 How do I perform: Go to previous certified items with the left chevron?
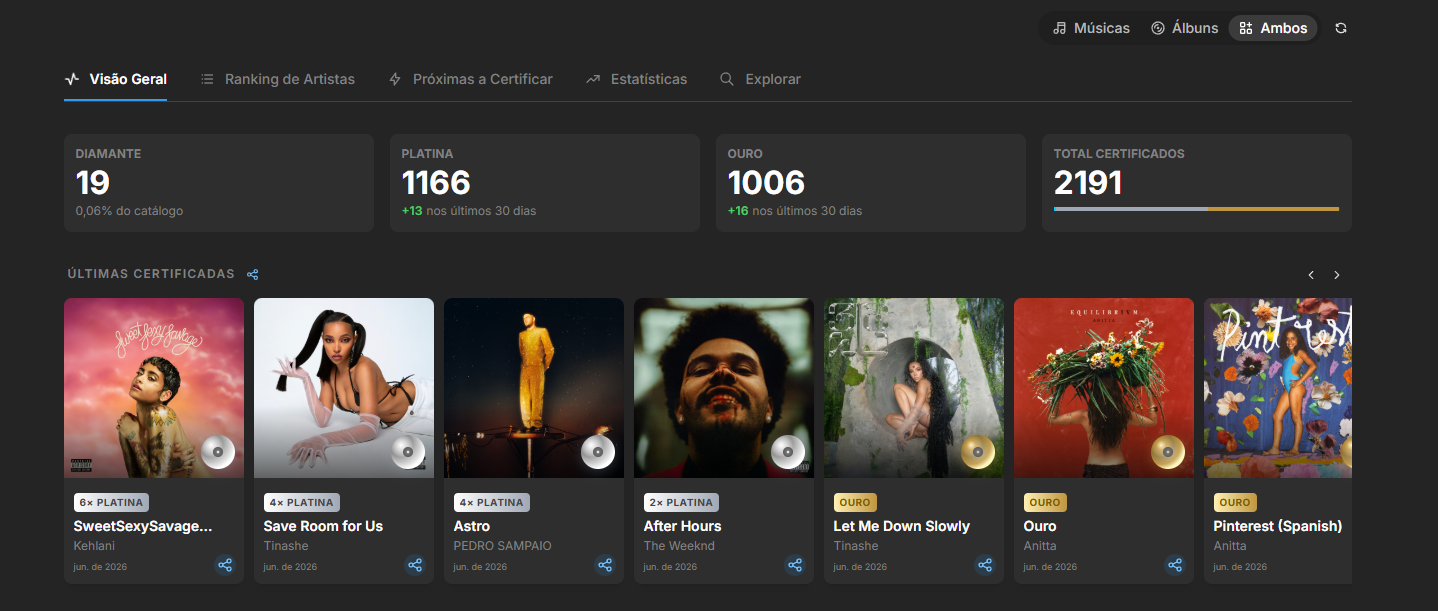click(x=1311, y=275)
